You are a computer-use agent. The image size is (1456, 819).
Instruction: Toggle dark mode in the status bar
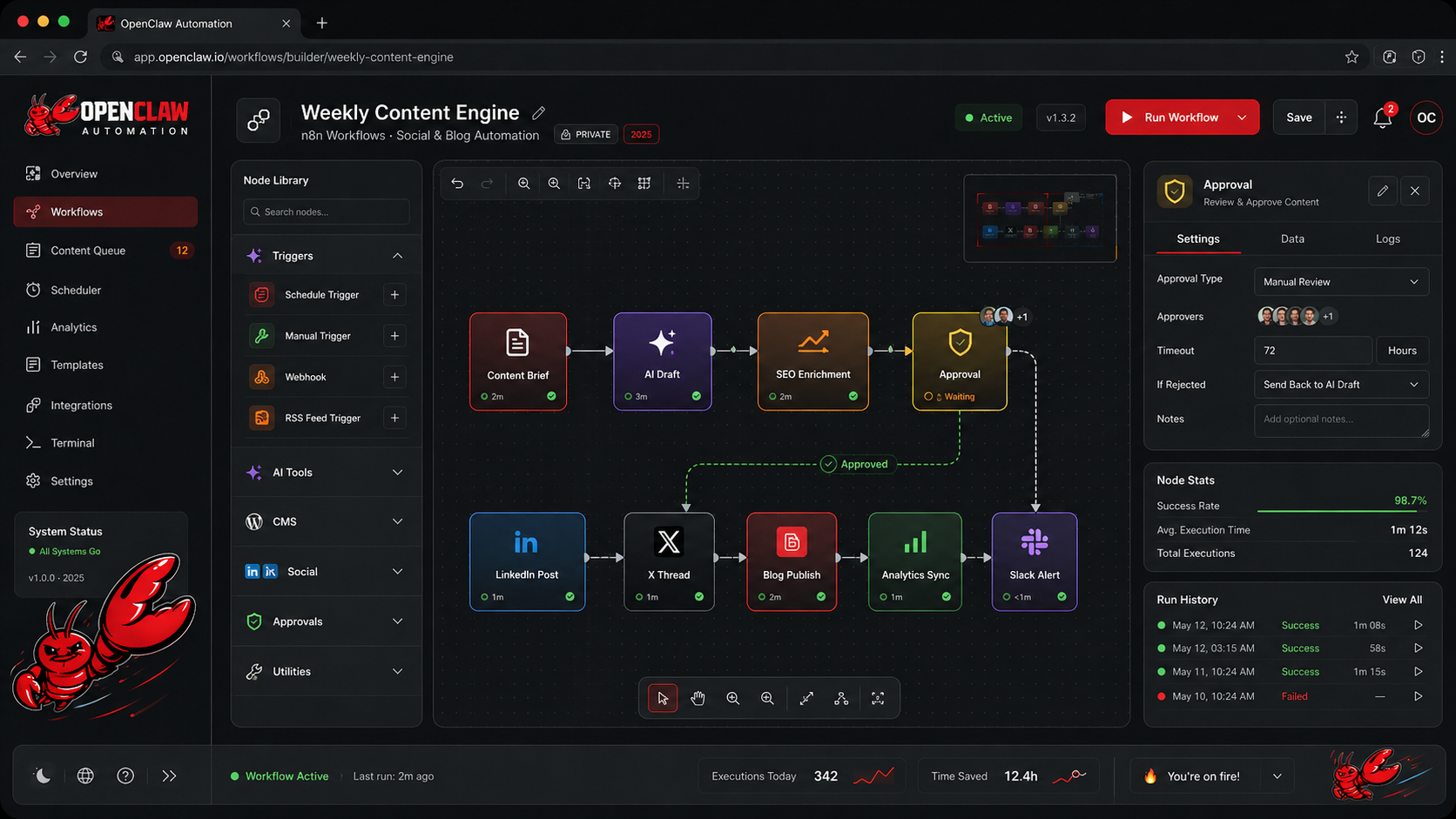tap(42, 775)
